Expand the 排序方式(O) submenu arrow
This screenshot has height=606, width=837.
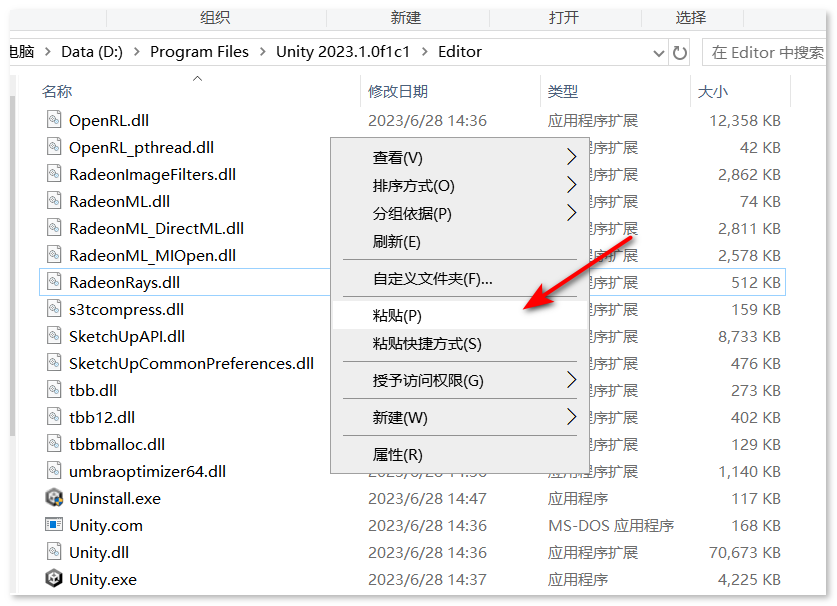[x=571, y=185]
